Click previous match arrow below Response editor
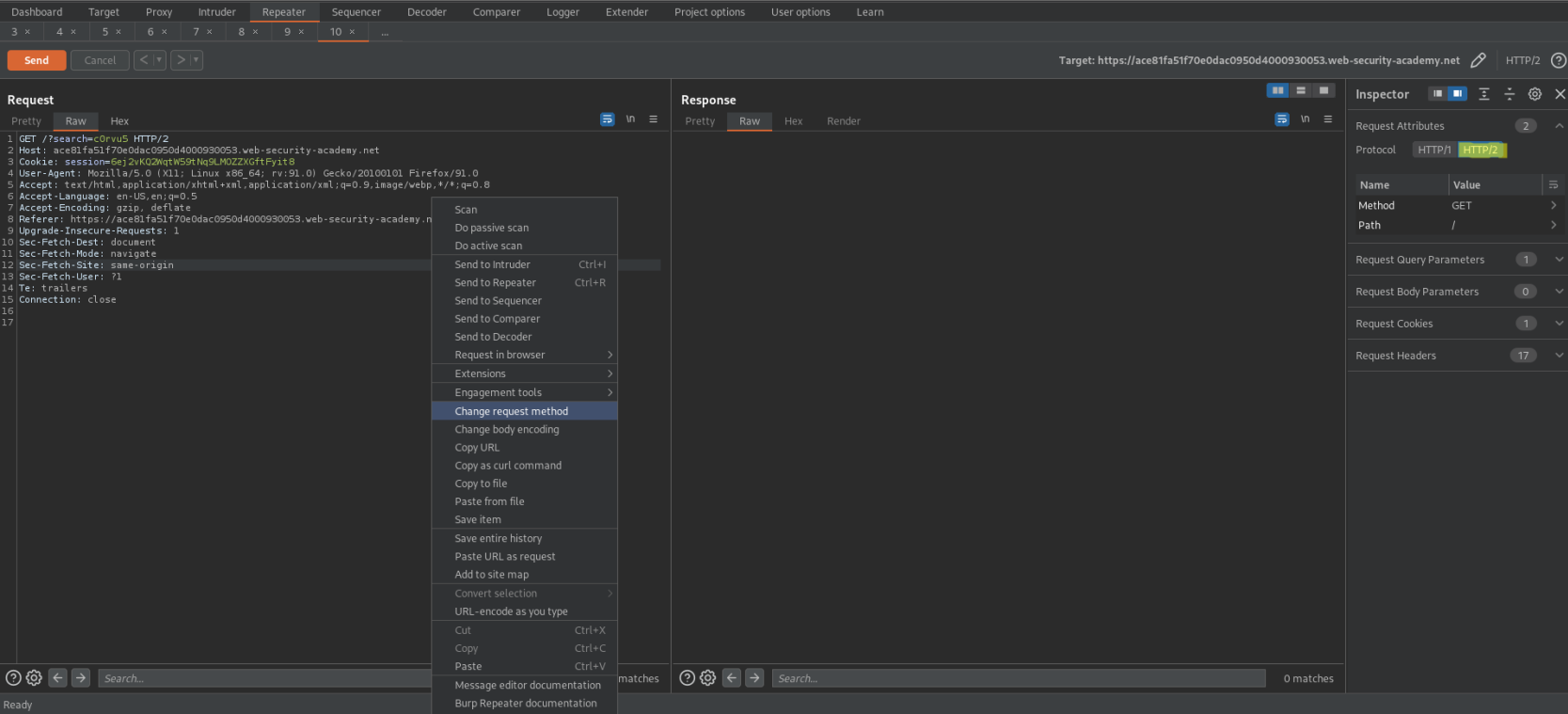 [732, 677]
